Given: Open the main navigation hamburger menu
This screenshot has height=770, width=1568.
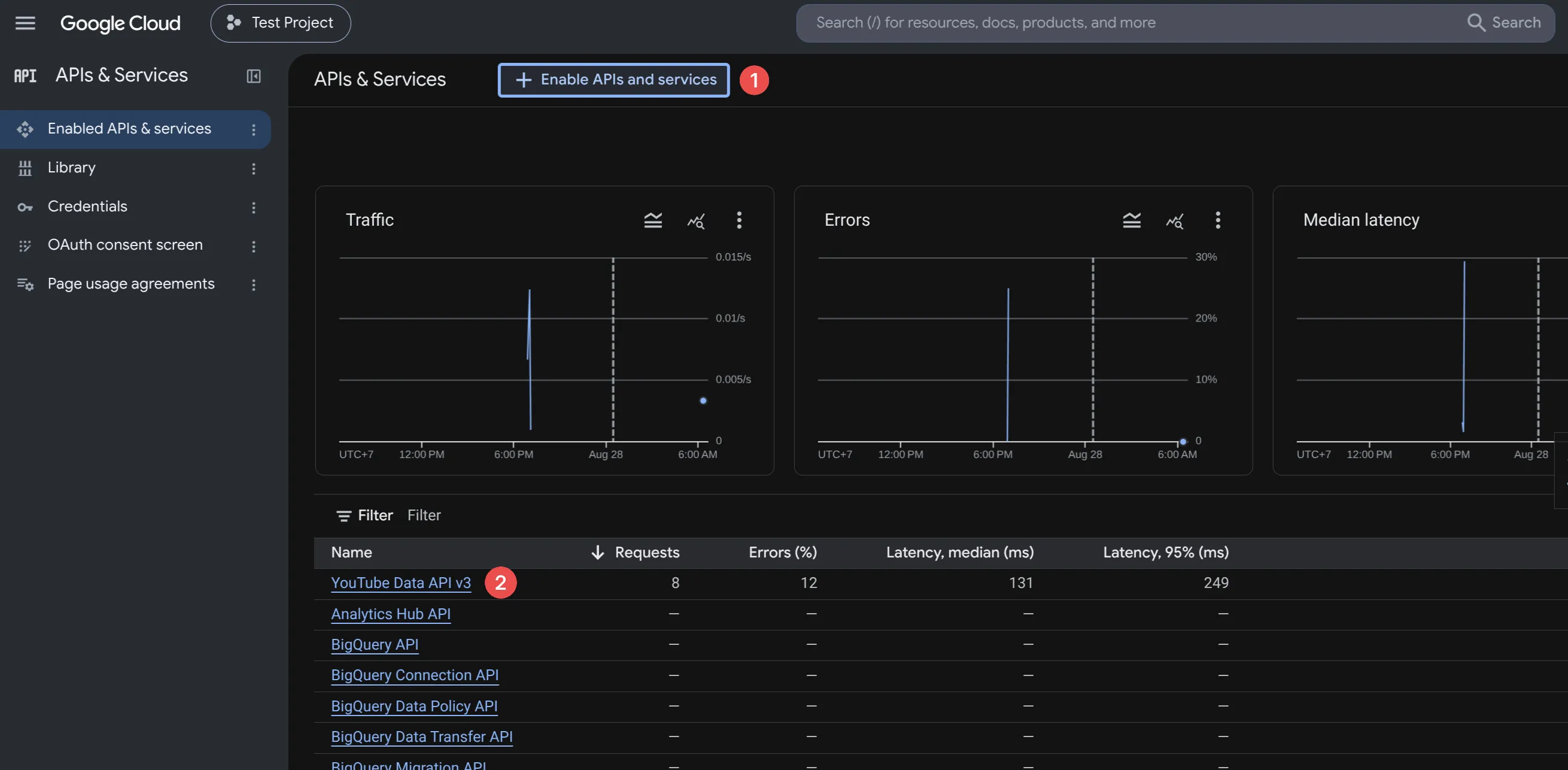Looking at the screenshot, I should click(25, 23).
